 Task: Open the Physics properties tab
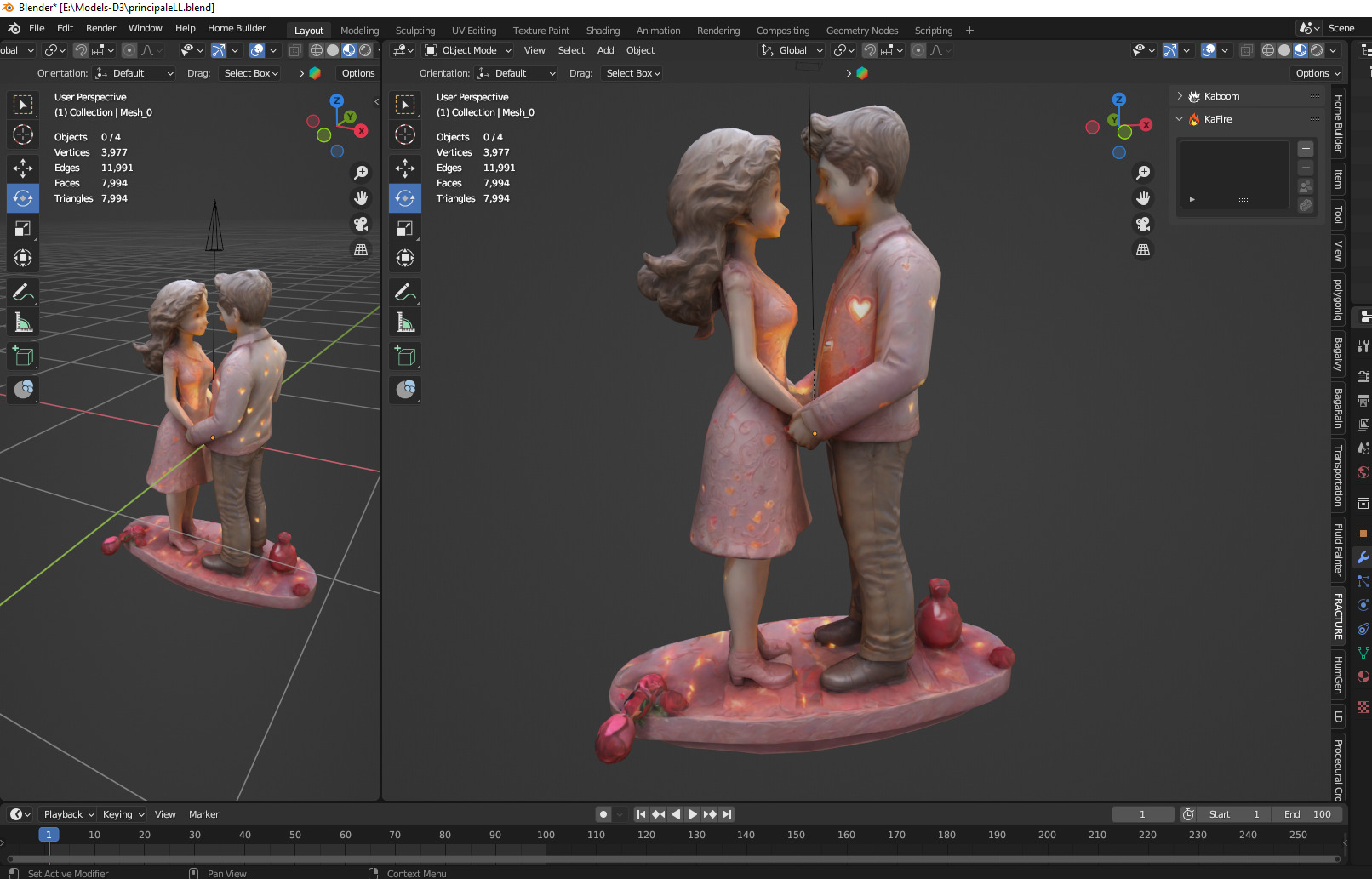[1363, 605]
